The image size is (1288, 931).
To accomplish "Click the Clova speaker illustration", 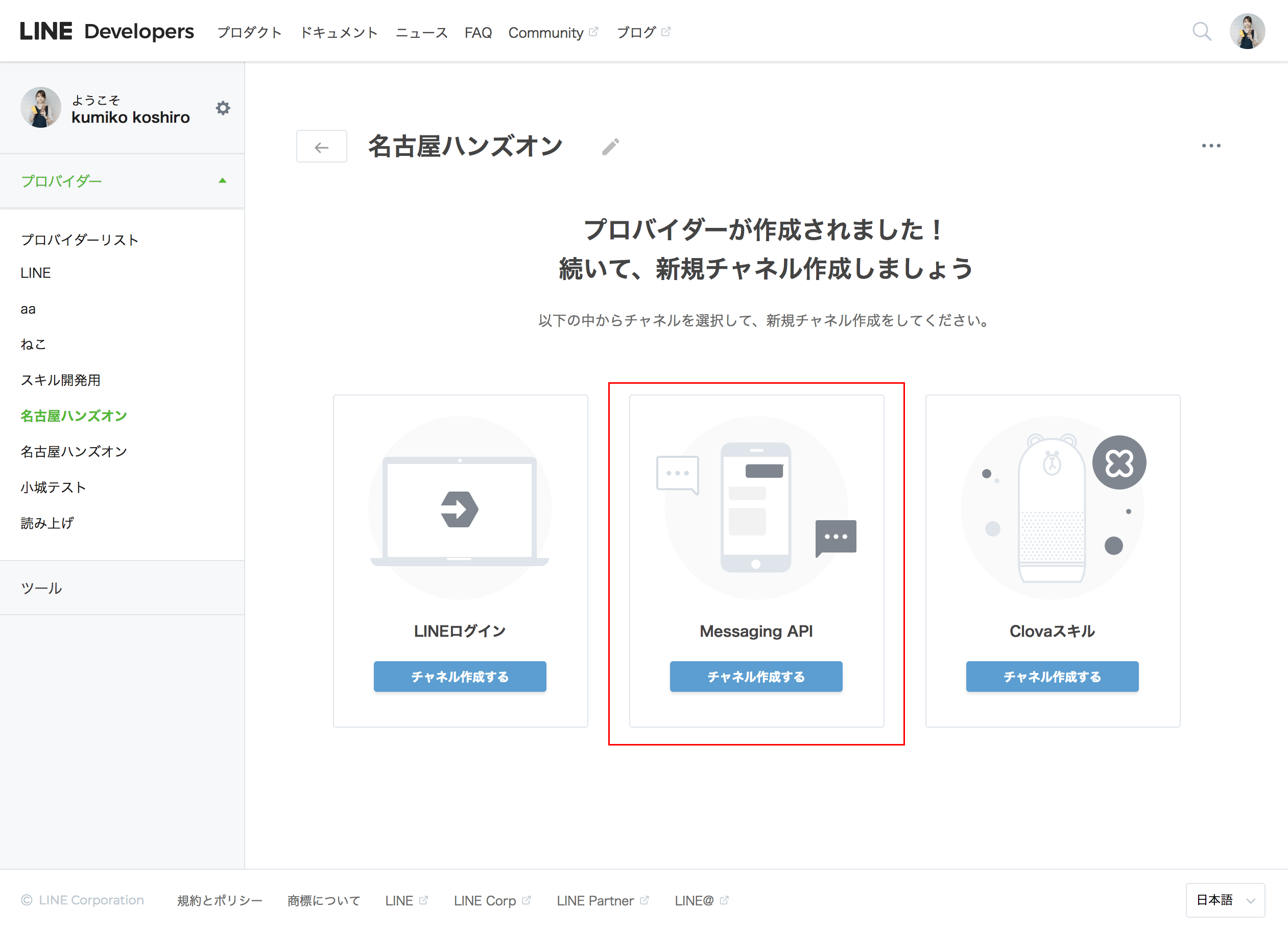I will click(x=1053, y=507).
